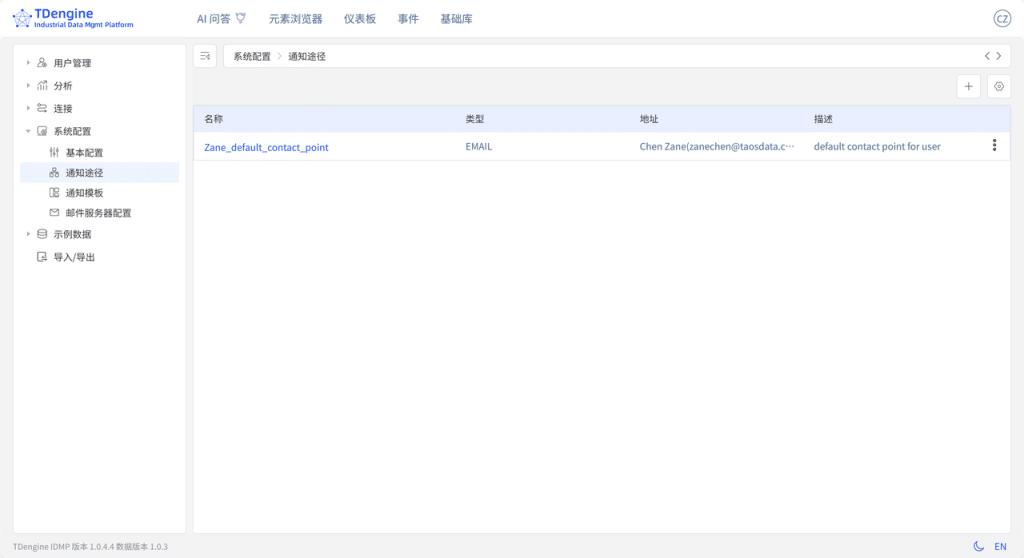
Task: Click the TDengine logo
Action: coord(72,18)
